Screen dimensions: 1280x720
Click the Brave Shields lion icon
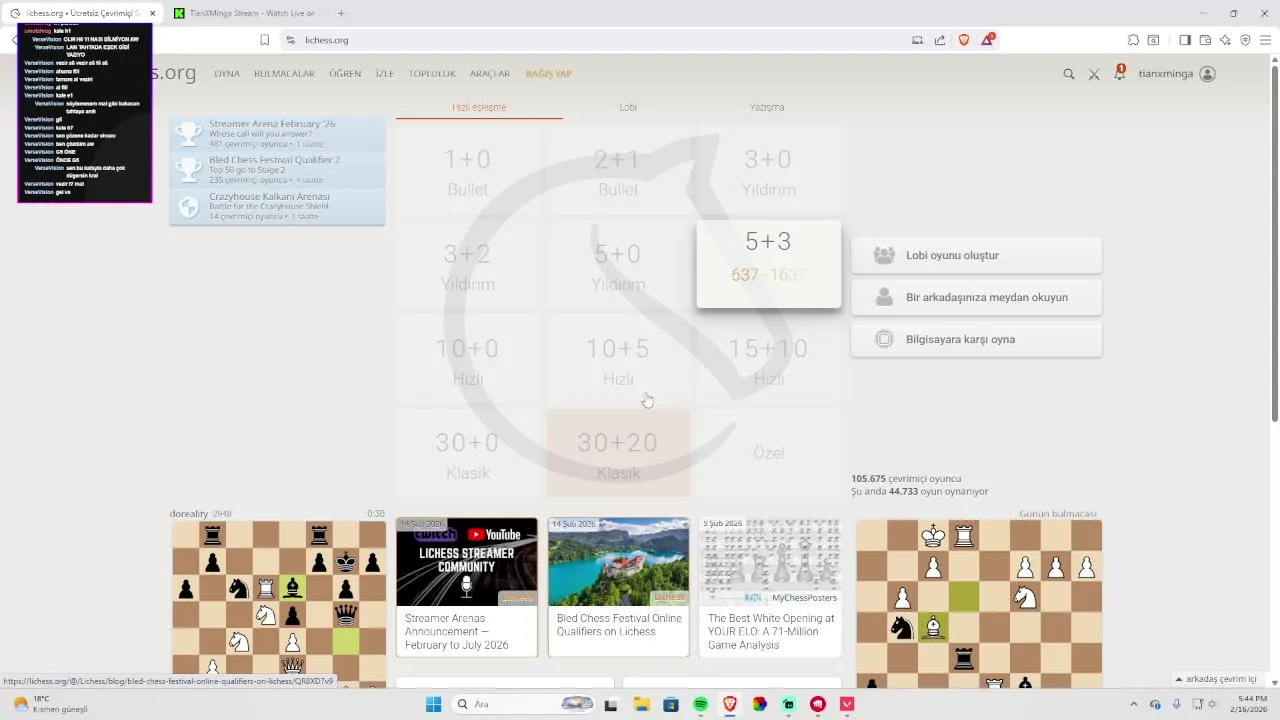pyautogui.click(x=964, y=40)
